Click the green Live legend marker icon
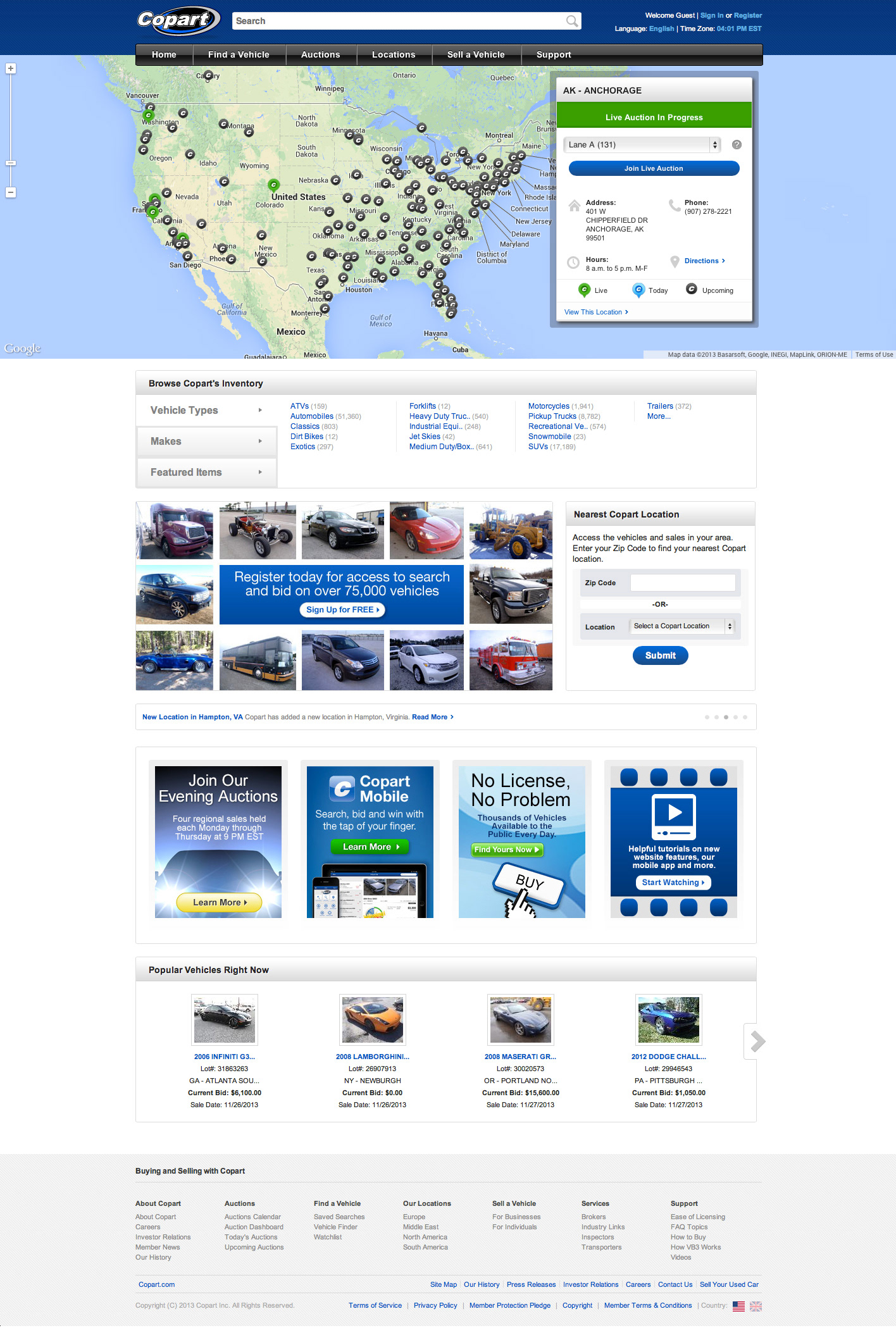The width and height of the screenshot is (896, 1328). pyautogui.click(x=584, y=290)
